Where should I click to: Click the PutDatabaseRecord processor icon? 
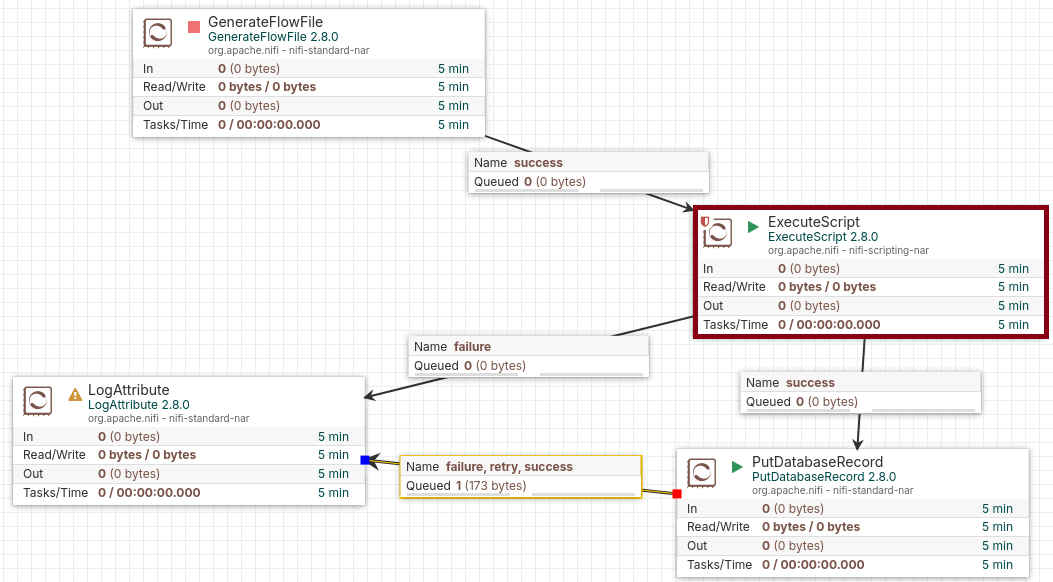(702, 473)
